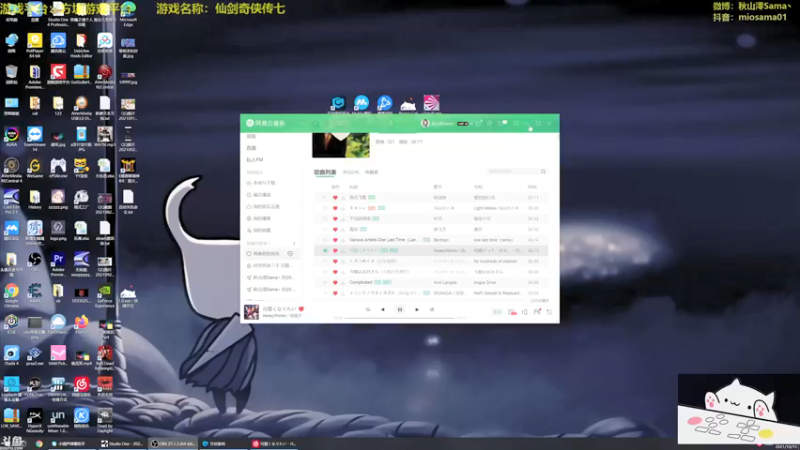Click the search box in NetEase title bar
Screen dimensions: 800x450
pyautogui.click(x=357, y=123)
